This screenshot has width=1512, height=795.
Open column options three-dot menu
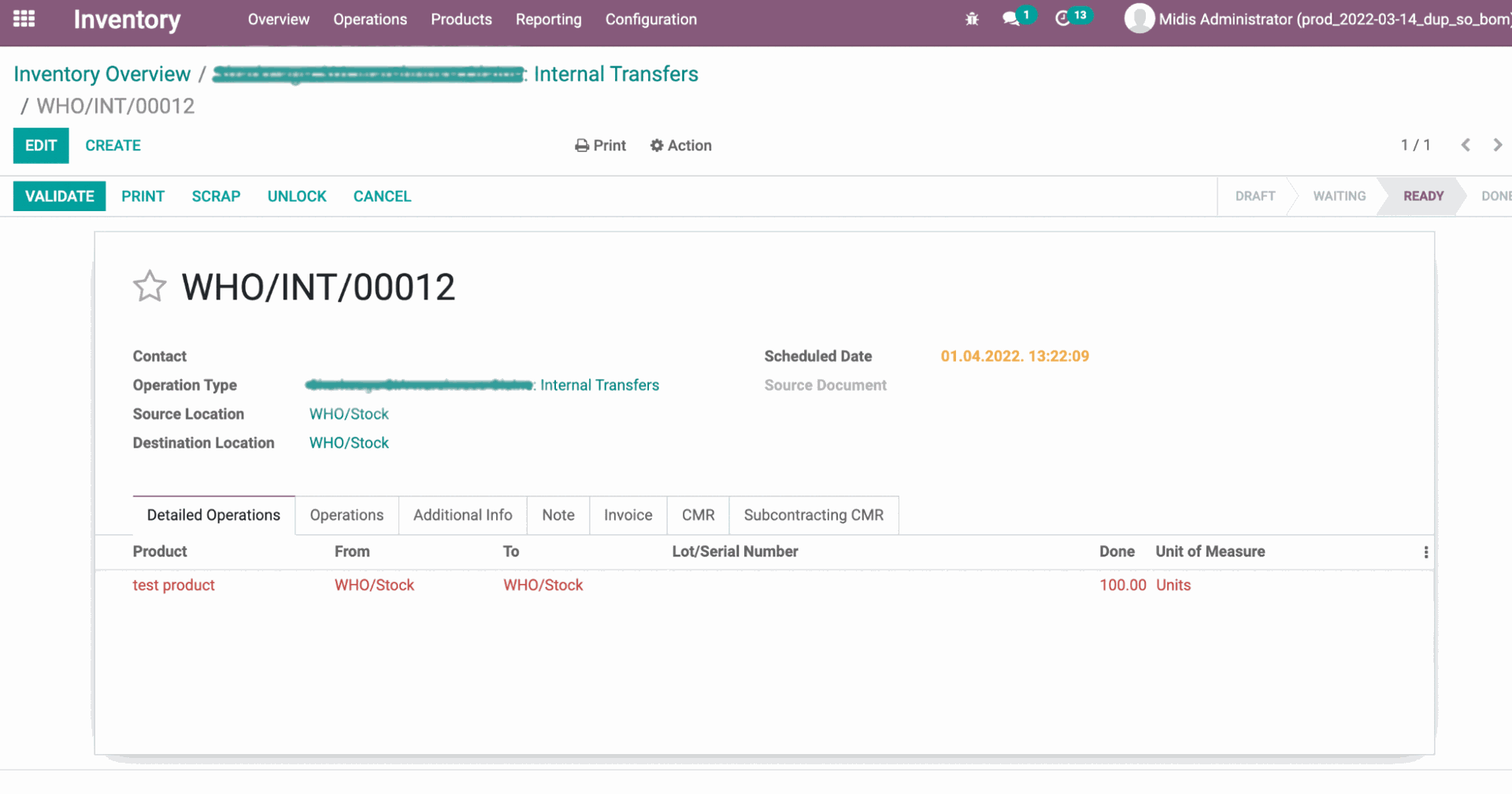tap(1425, 552)
